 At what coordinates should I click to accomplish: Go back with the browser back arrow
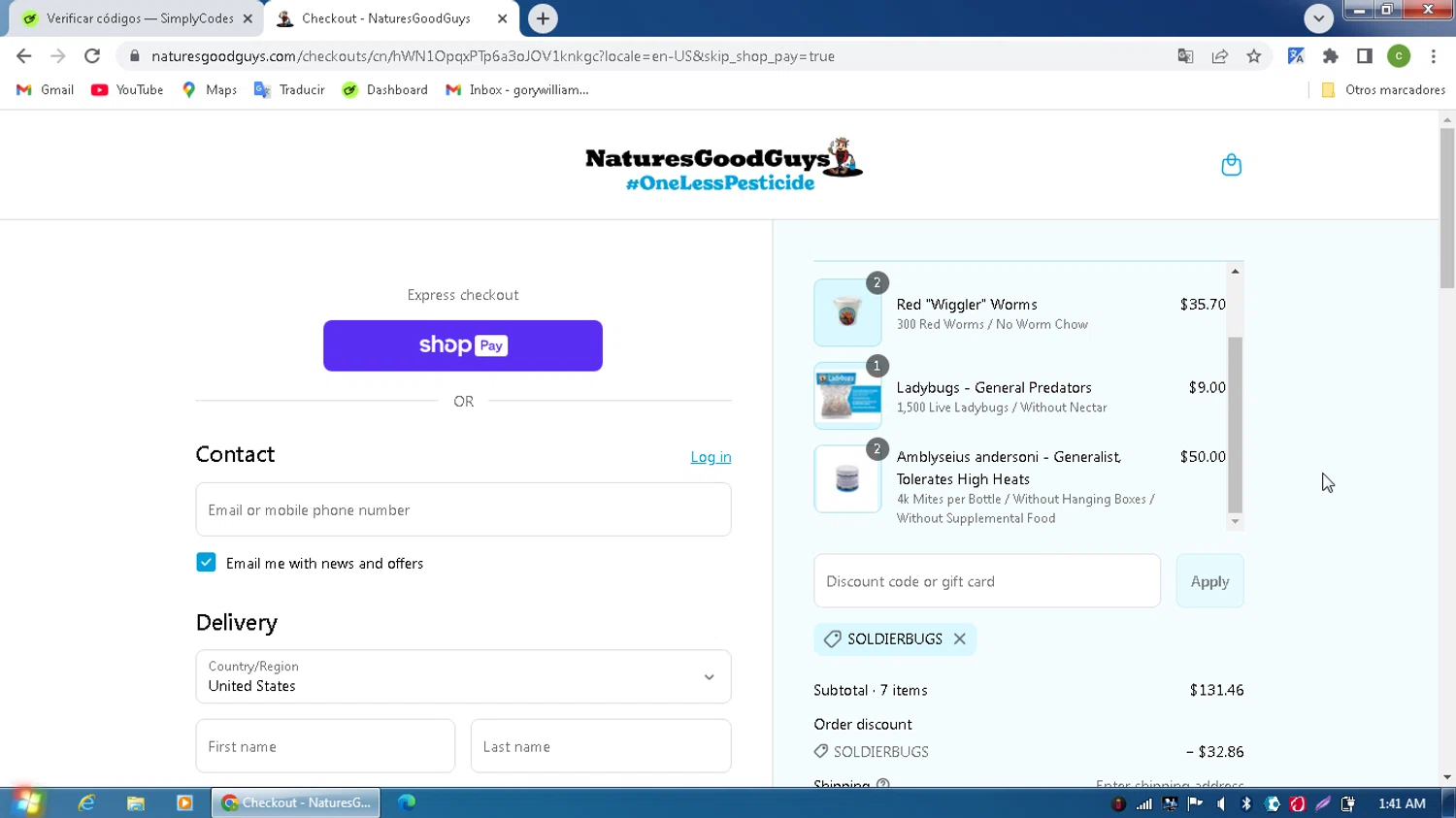coord(24,56)
